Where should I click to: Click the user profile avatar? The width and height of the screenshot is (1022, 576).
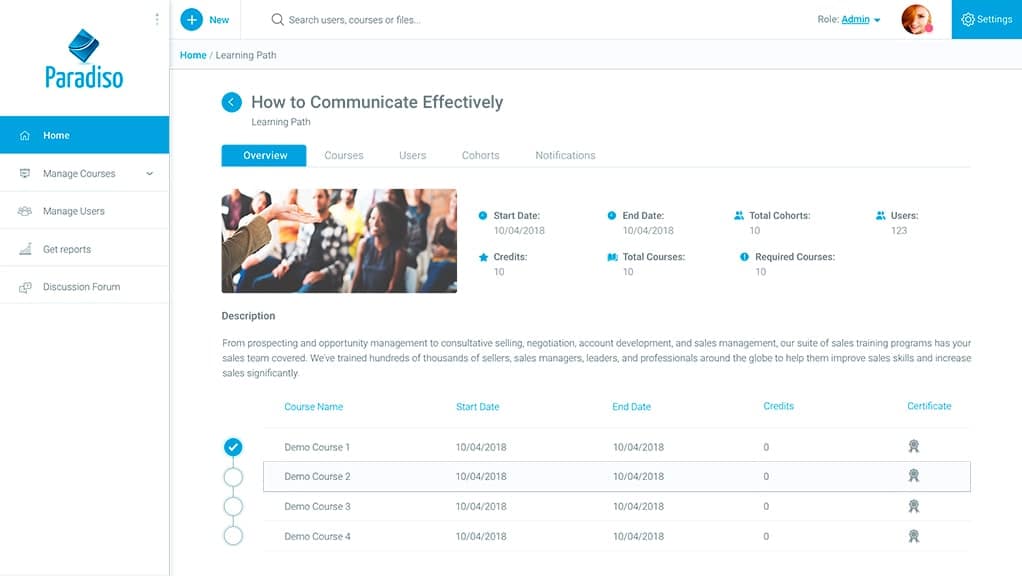[916, 20]
